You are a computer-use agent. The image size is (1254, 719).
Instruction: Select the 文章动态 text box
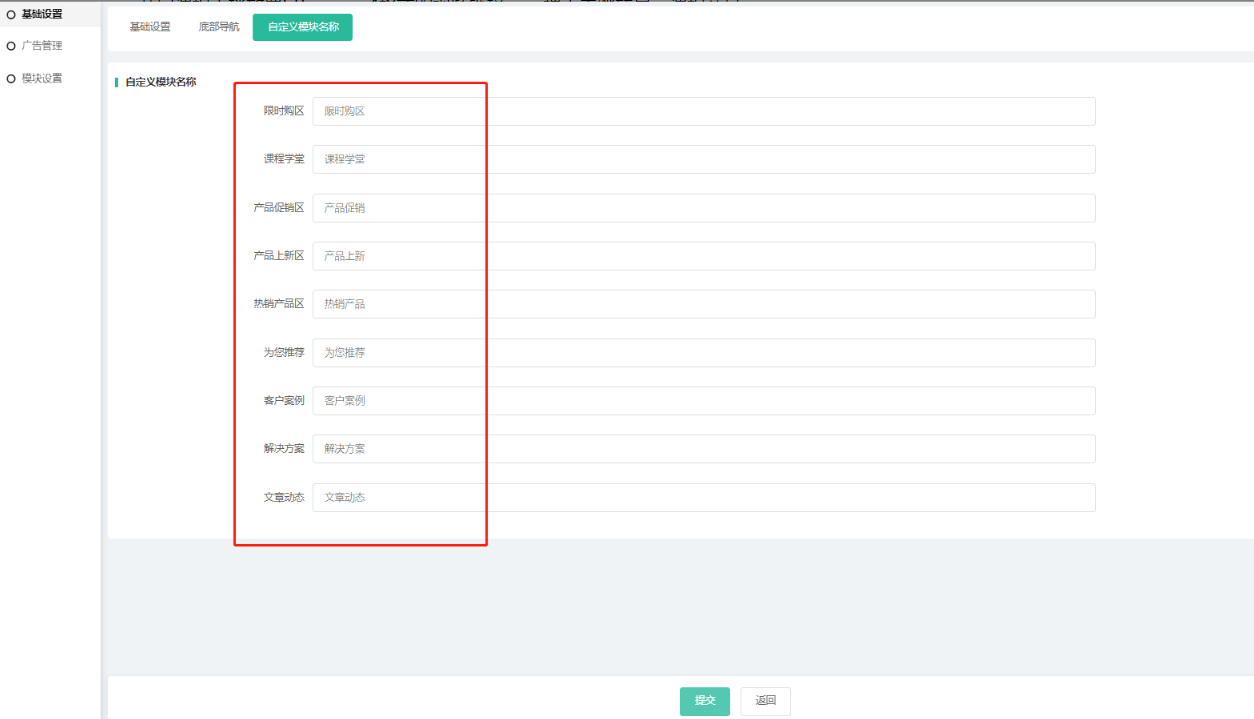click(703, 497)
